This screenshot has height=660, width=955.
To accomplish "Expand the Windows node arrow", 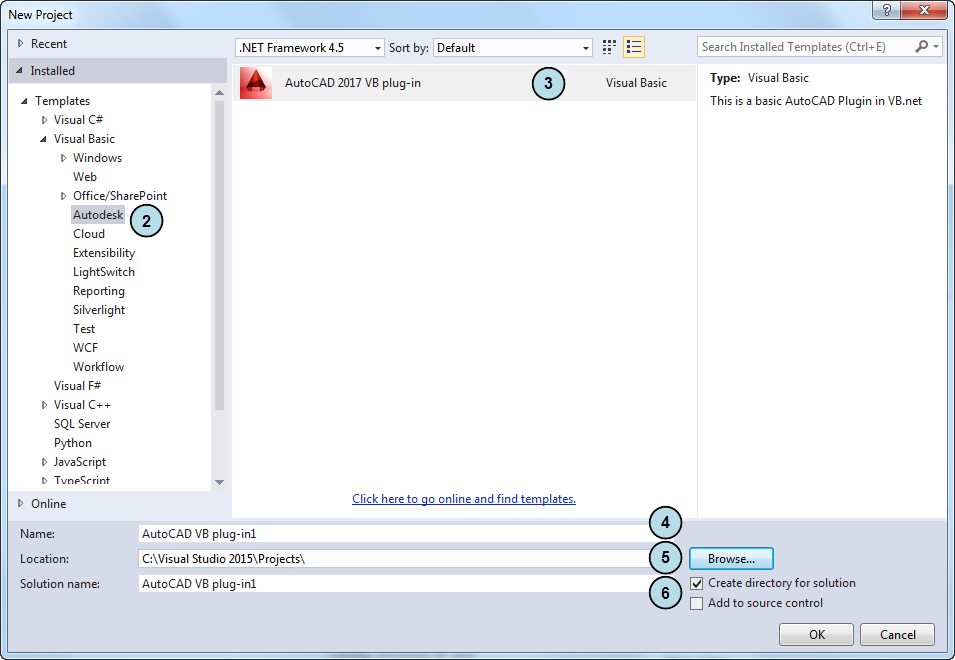I will [x=63, y=158].
